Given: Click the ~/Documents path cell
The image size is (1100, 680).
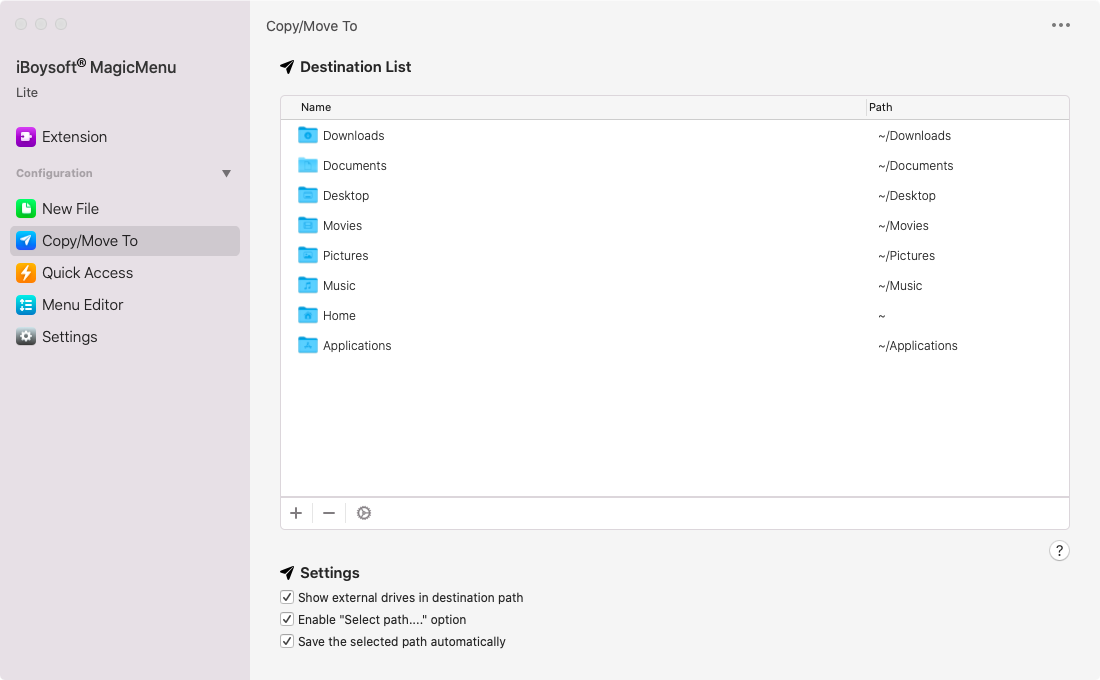Looking at the screenshot, I should tap(915, 166).
